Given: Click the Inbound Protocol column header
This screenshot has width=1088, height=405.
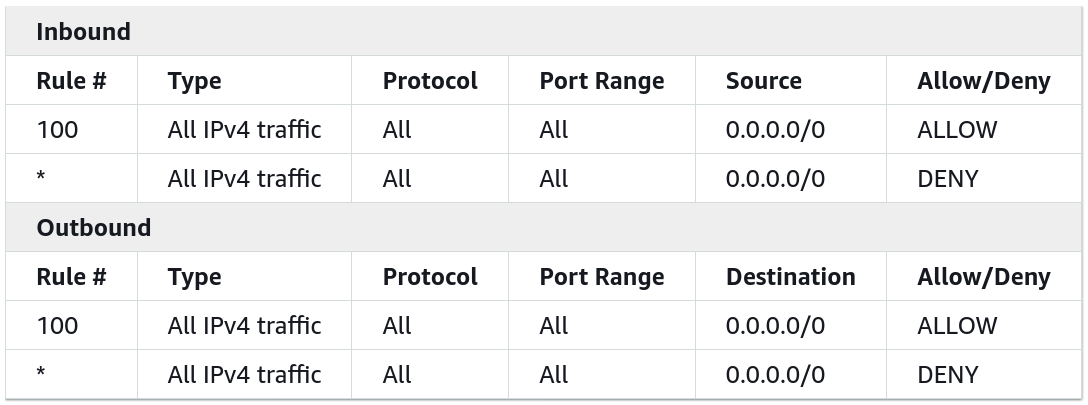Looking at the screenshot, I should (x=430, y=81).
